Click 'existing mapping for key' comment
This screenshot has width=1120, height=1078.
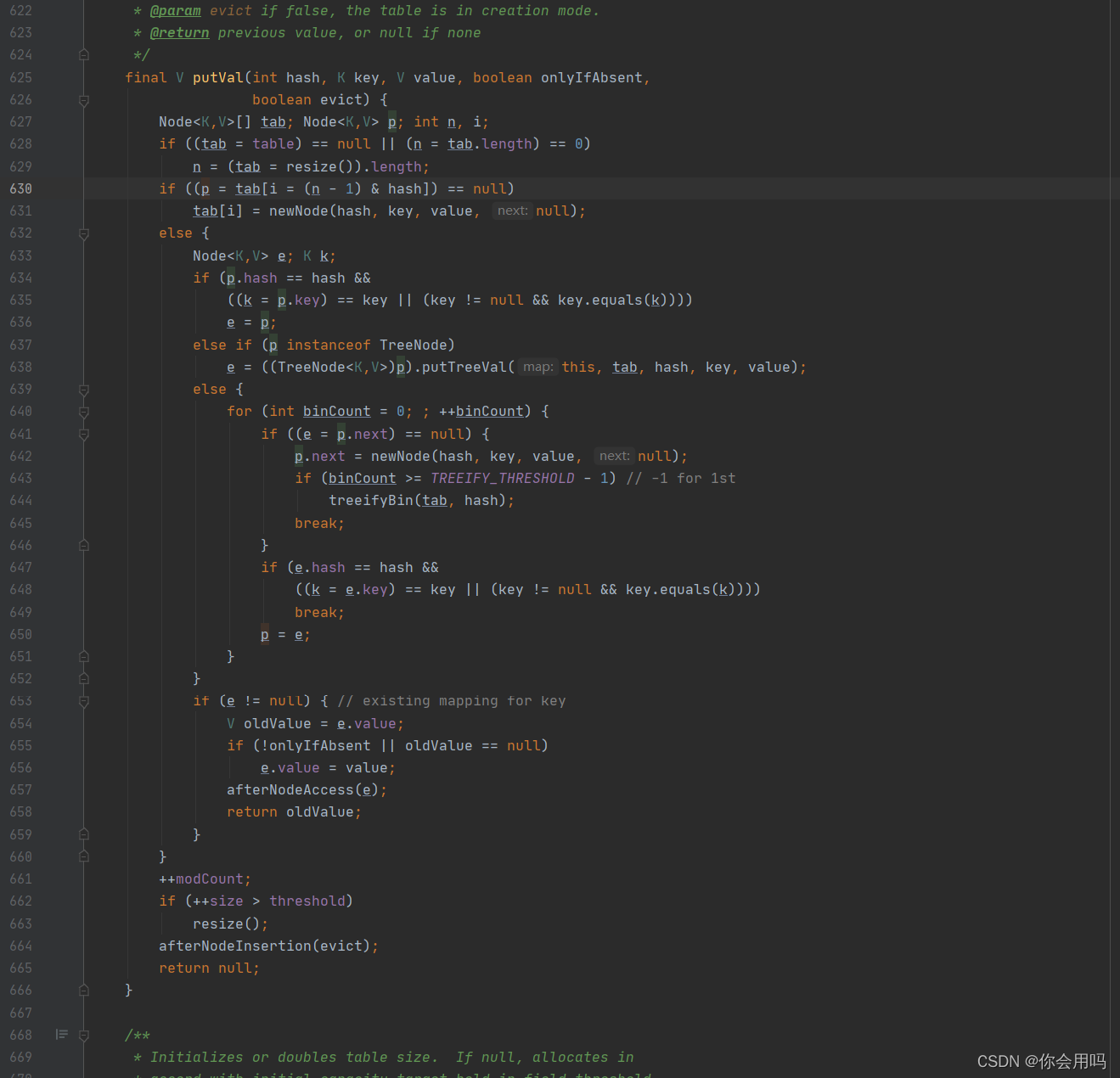point(452,700)
